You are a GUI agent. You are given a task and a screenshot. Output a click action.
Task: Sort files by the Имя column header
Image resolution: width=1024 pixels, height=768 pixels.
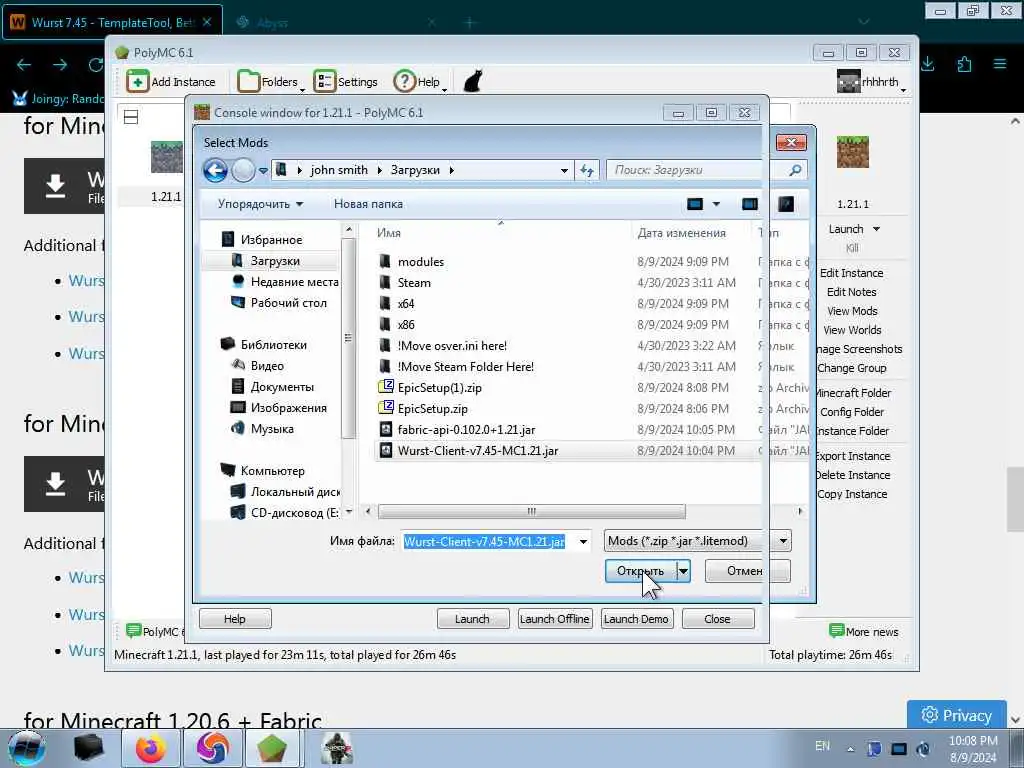502,232
